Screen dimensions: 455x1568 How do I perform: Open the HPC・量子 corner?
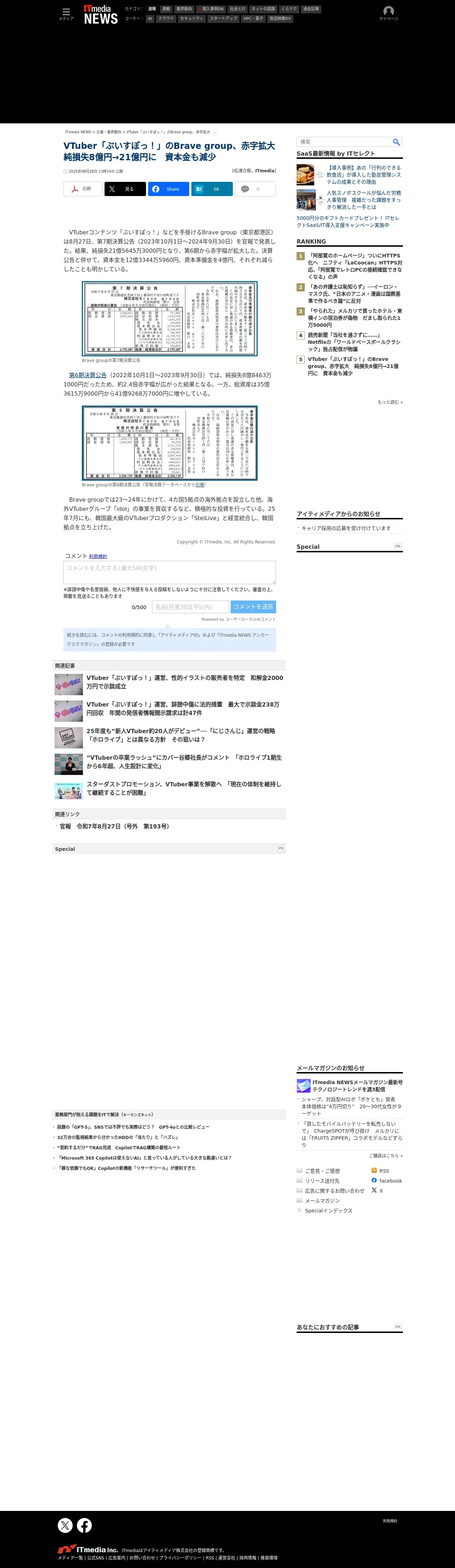click(x=253, y=19)
